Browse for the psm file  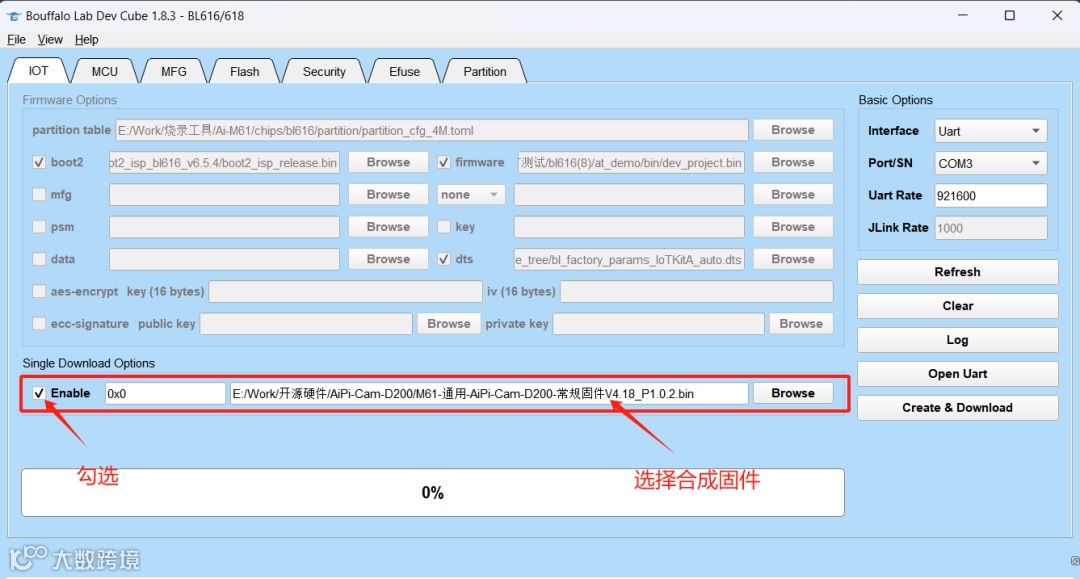coord(388,227)
